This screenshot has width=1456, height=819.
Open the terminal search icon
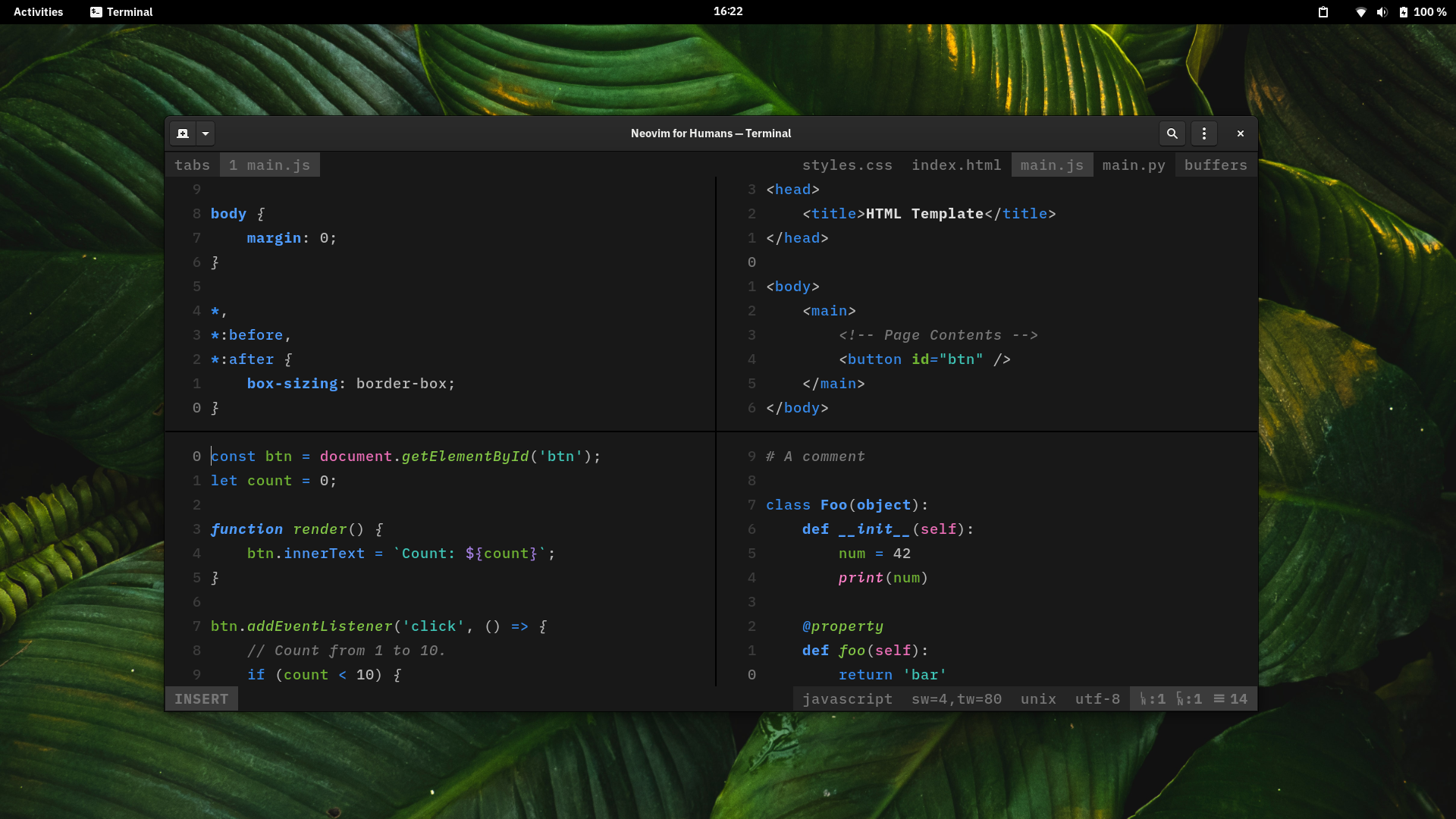pos(1172,133)
